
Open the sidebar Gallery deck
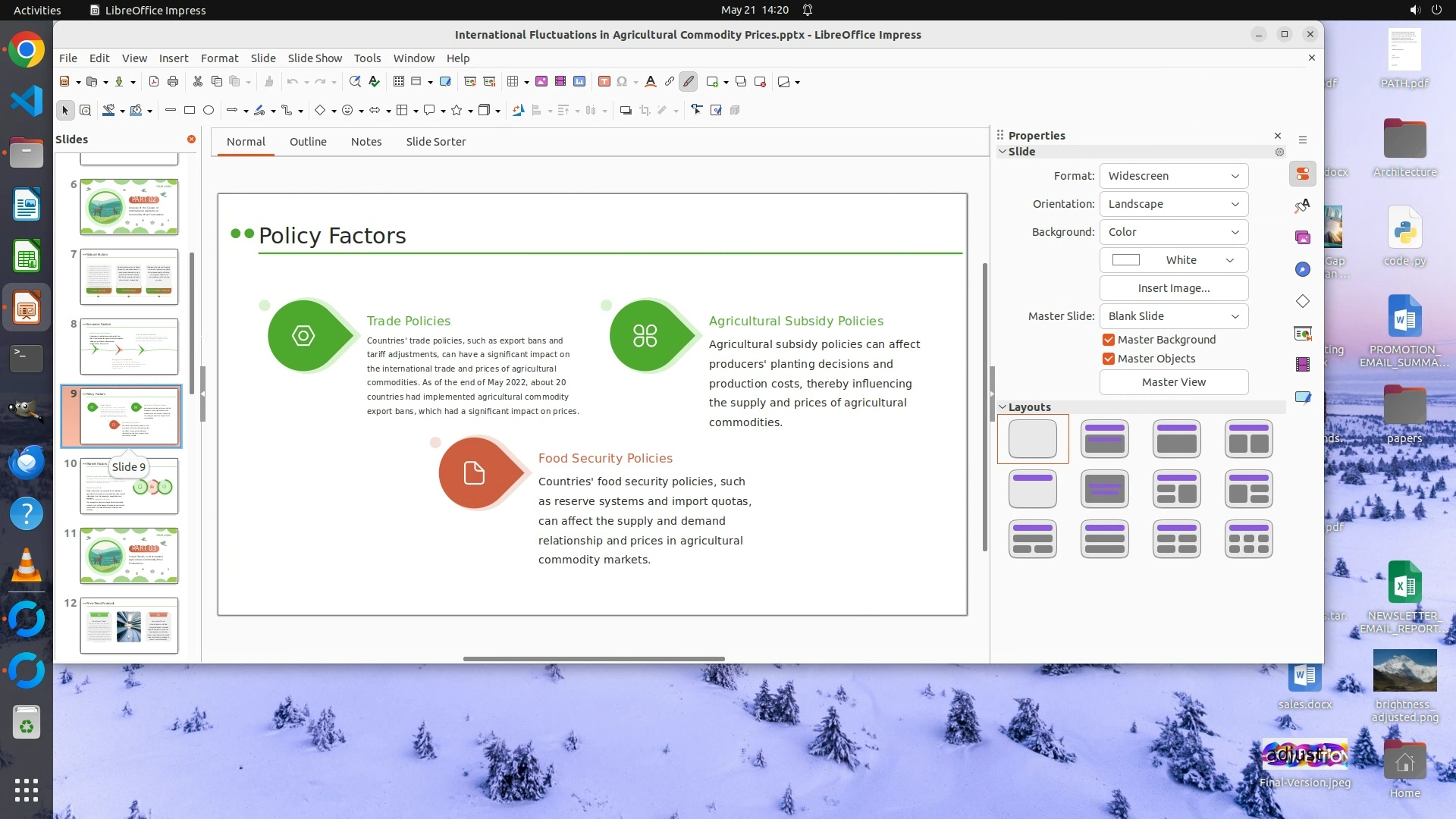1303,237
